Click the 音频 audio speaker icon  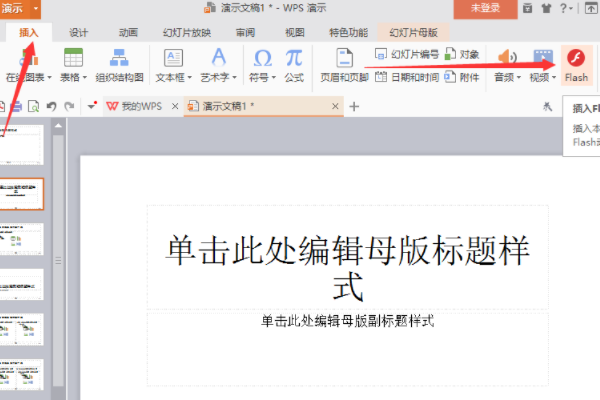507,57
